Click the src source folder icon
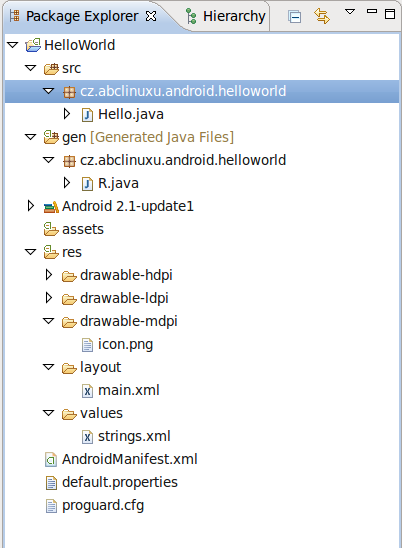The width and height of the screenshot is (402, 548). (x=51, y=68)
